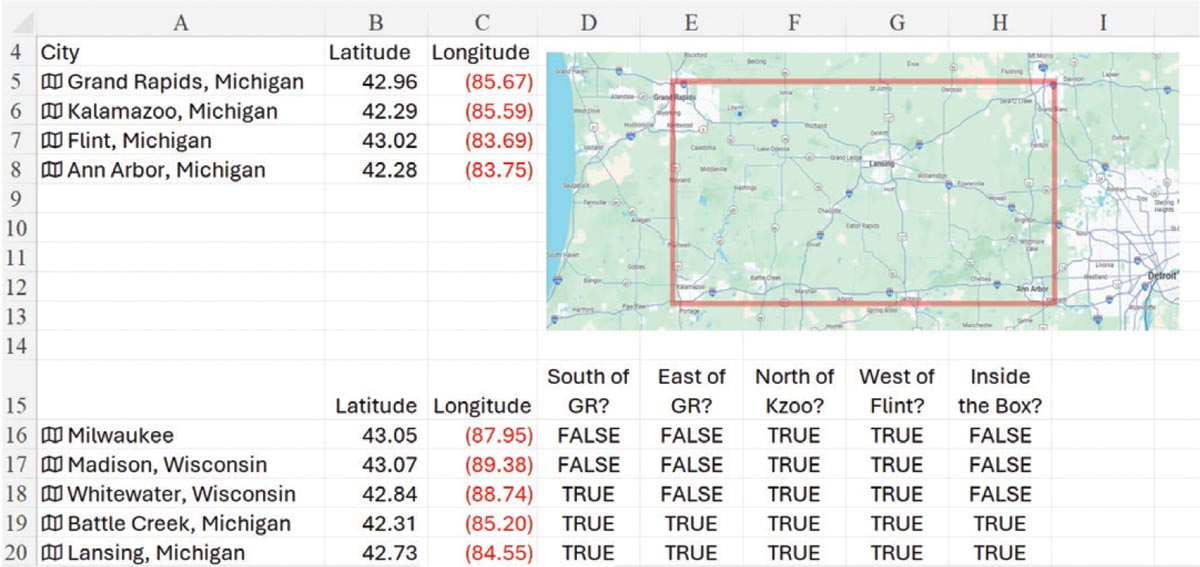The height and width of the screenshot is (567, 1200).
Task: Click the Geography icon beside Grand Rapids, Michigan
Action: click(51, 81)
